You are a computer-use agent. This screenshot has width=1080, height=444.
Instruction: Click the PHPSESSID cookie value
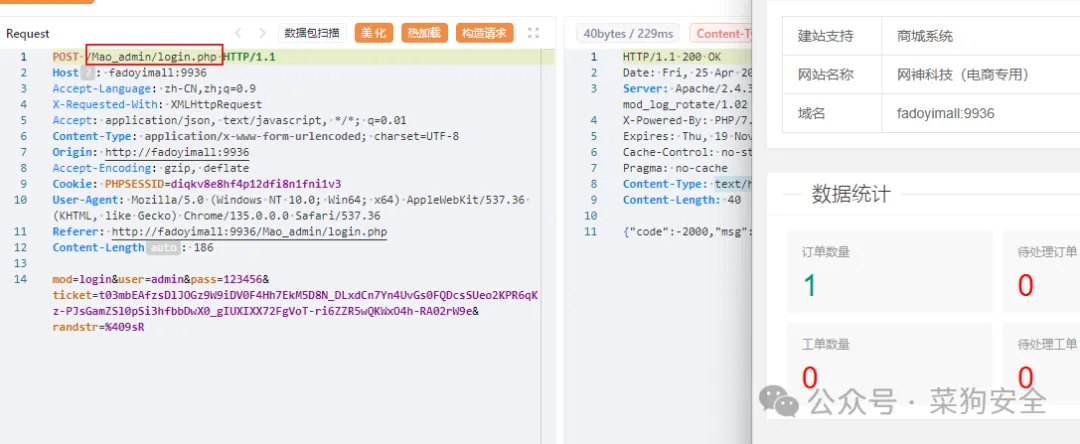(256, 184)
